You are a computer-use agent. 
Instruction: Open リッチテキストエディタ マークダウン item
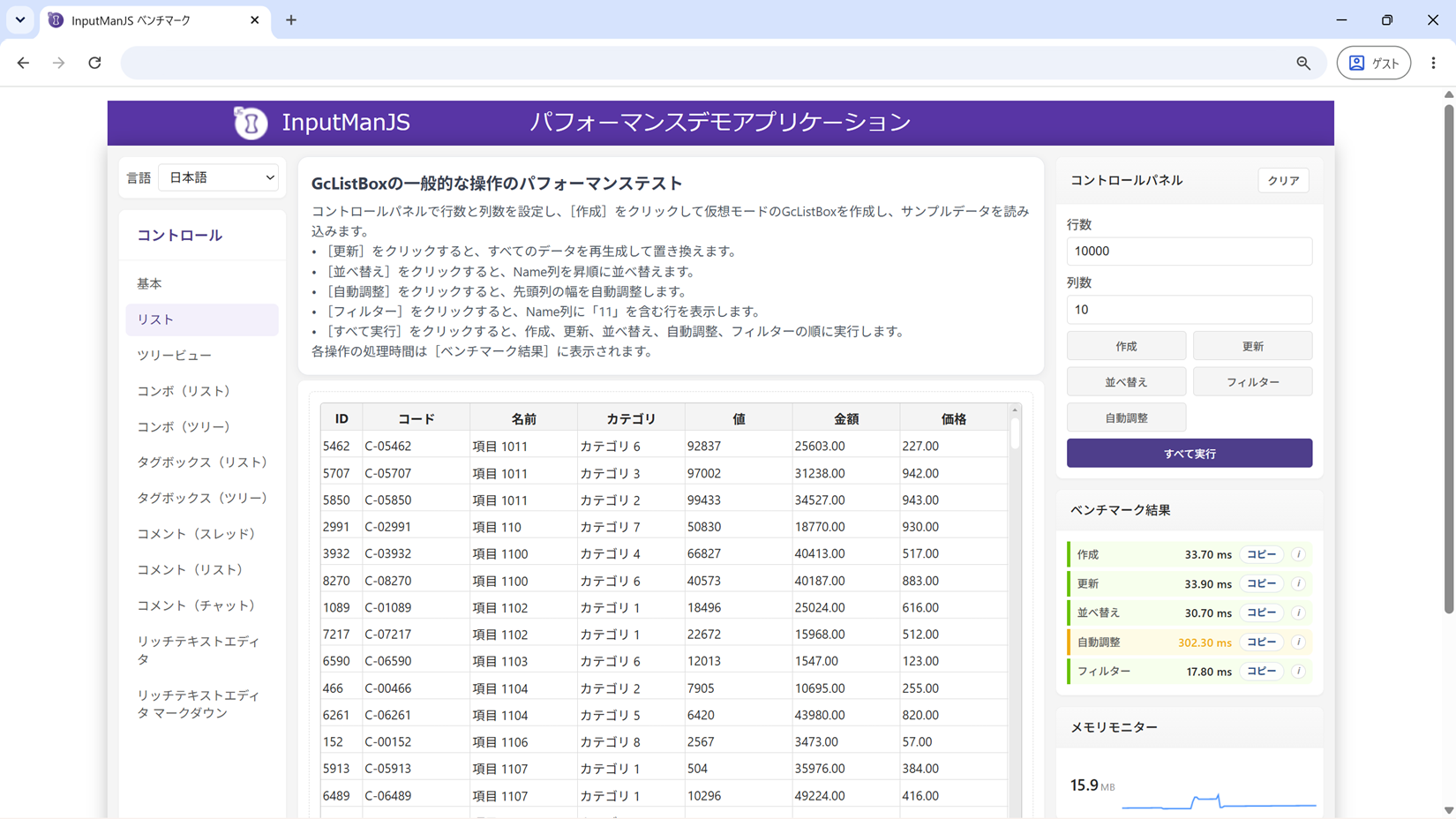202,703
